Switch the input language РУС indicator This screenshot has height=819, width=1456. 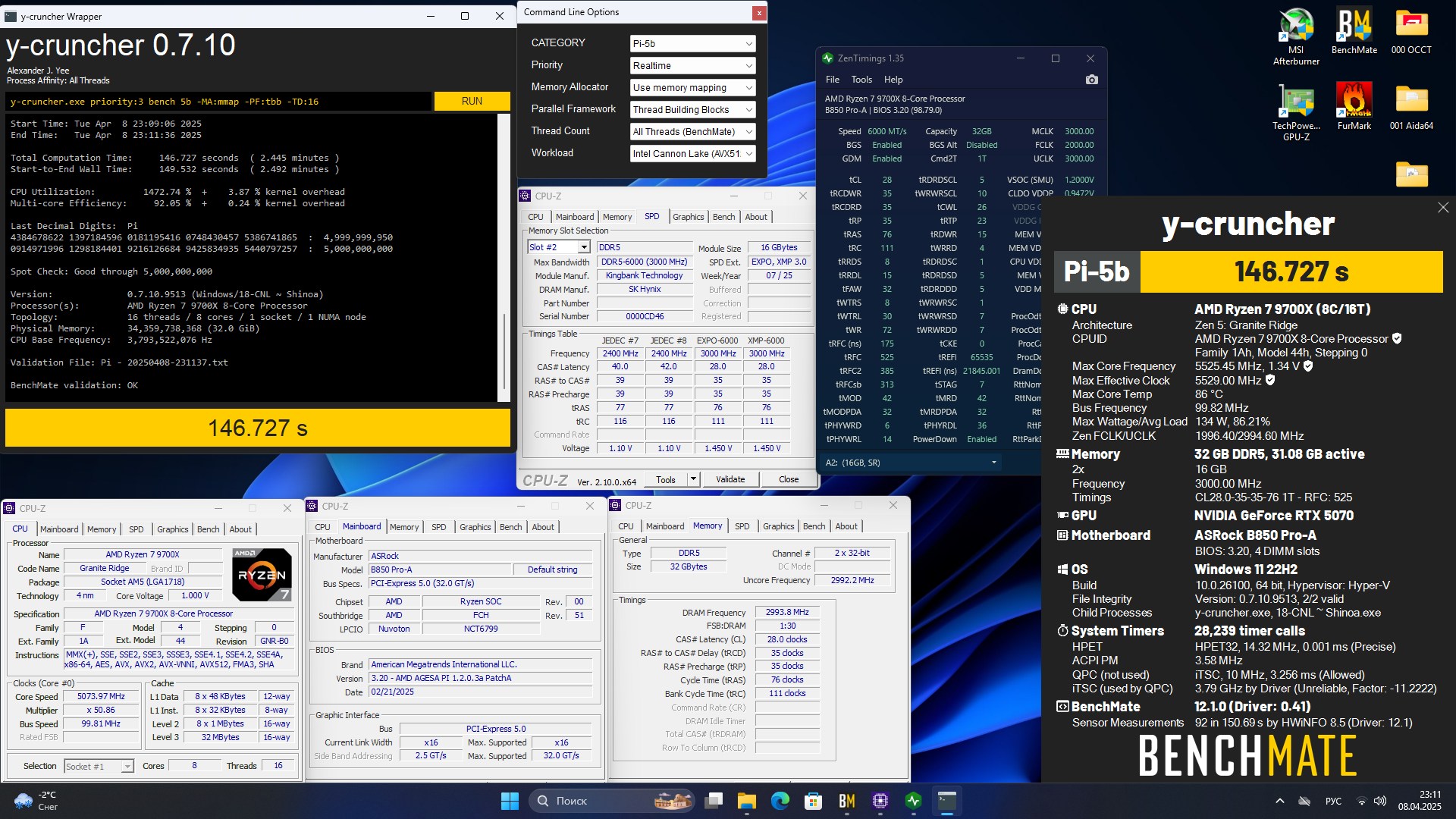pos(1333,801)
